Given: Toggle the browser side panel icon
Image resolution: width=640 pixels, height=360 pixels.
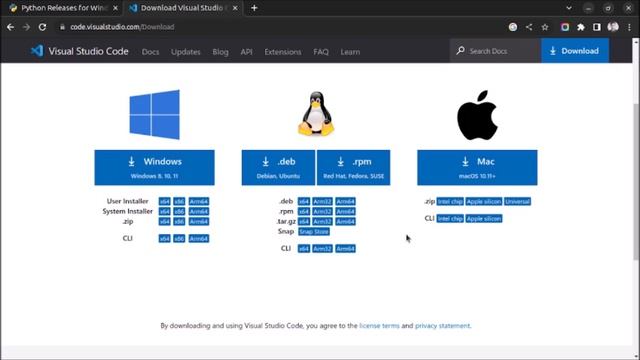Looking at the screenshot, I should pos(596,27).
